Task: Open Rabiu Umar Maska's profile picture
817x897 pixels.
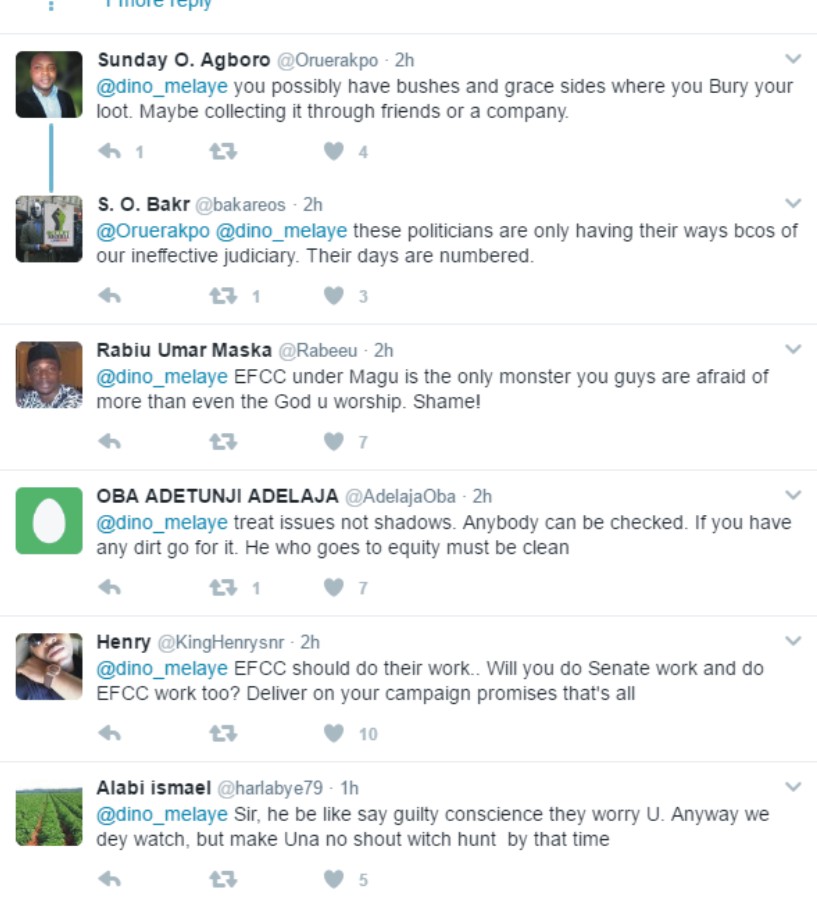Action: coord(49,375)
